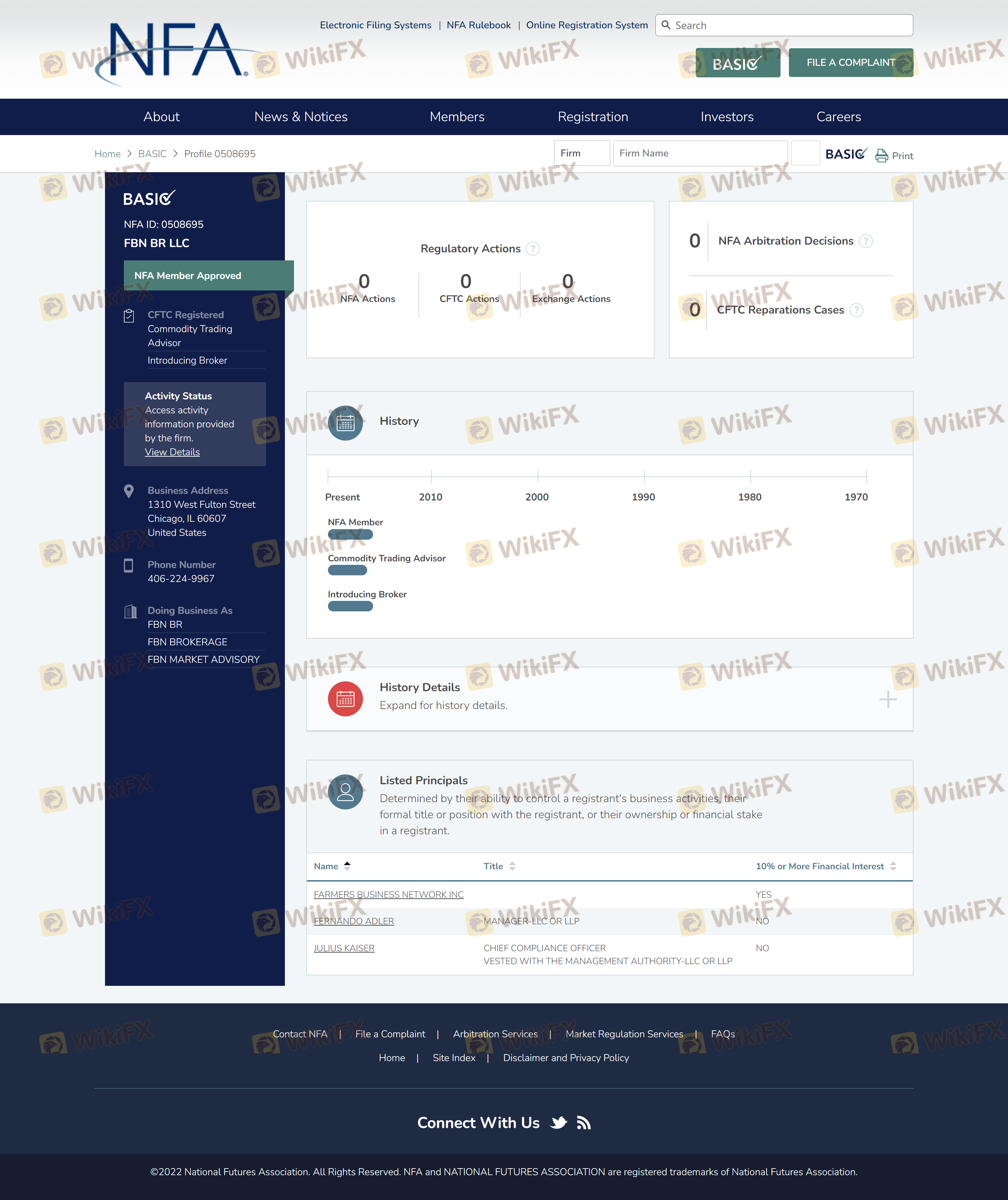1008x1200 pixels.
Task: Click the Twitter bird icon
Action: click(558, 1123)
